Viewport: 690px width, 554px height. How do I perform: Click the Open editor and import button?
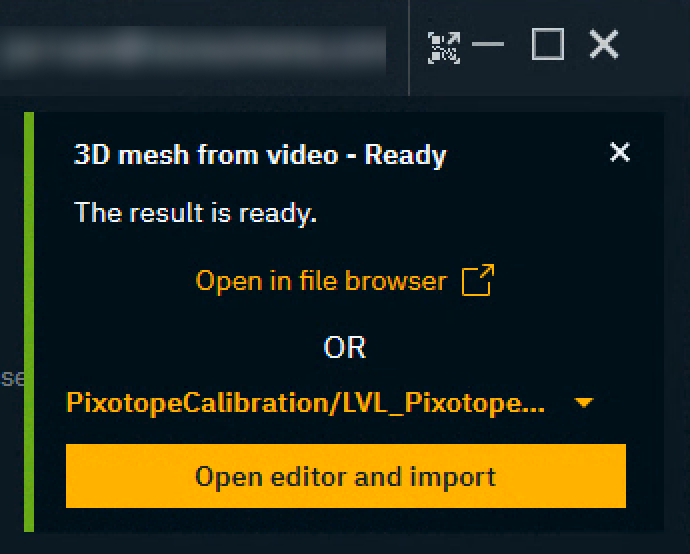(x=346, y=476)
